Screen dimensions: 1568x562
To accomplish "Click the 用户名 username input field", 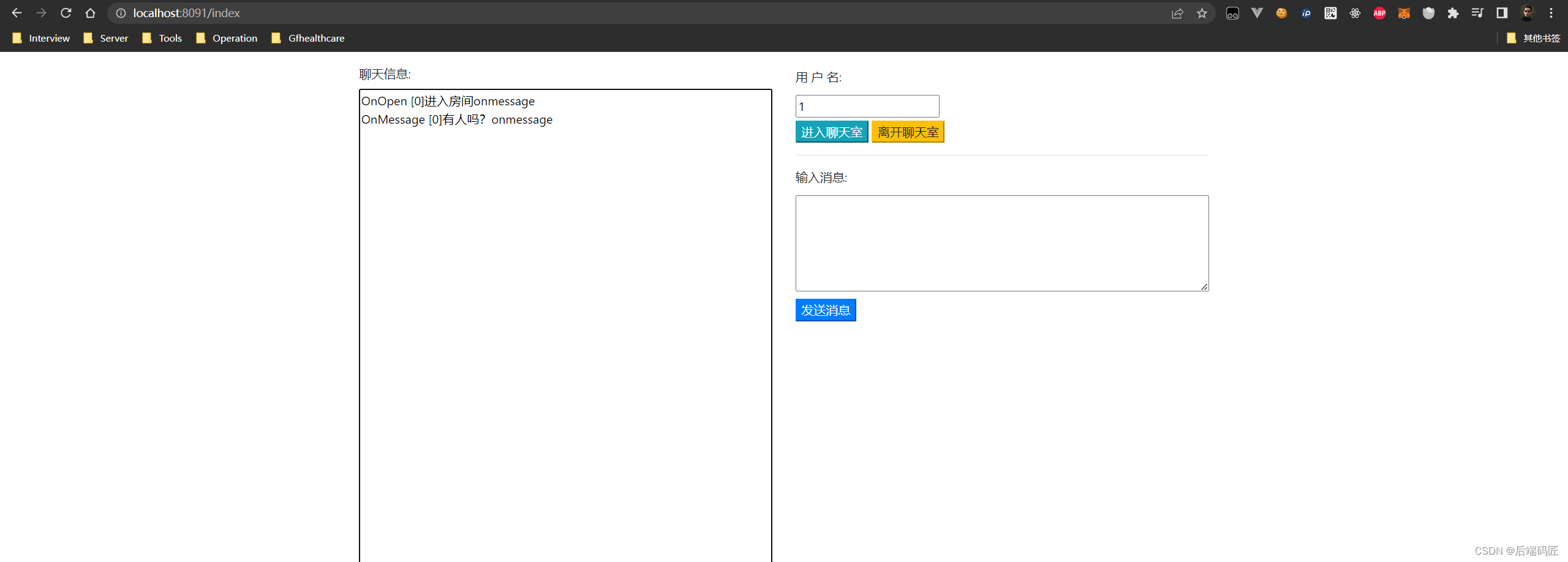I will (867, 106).
